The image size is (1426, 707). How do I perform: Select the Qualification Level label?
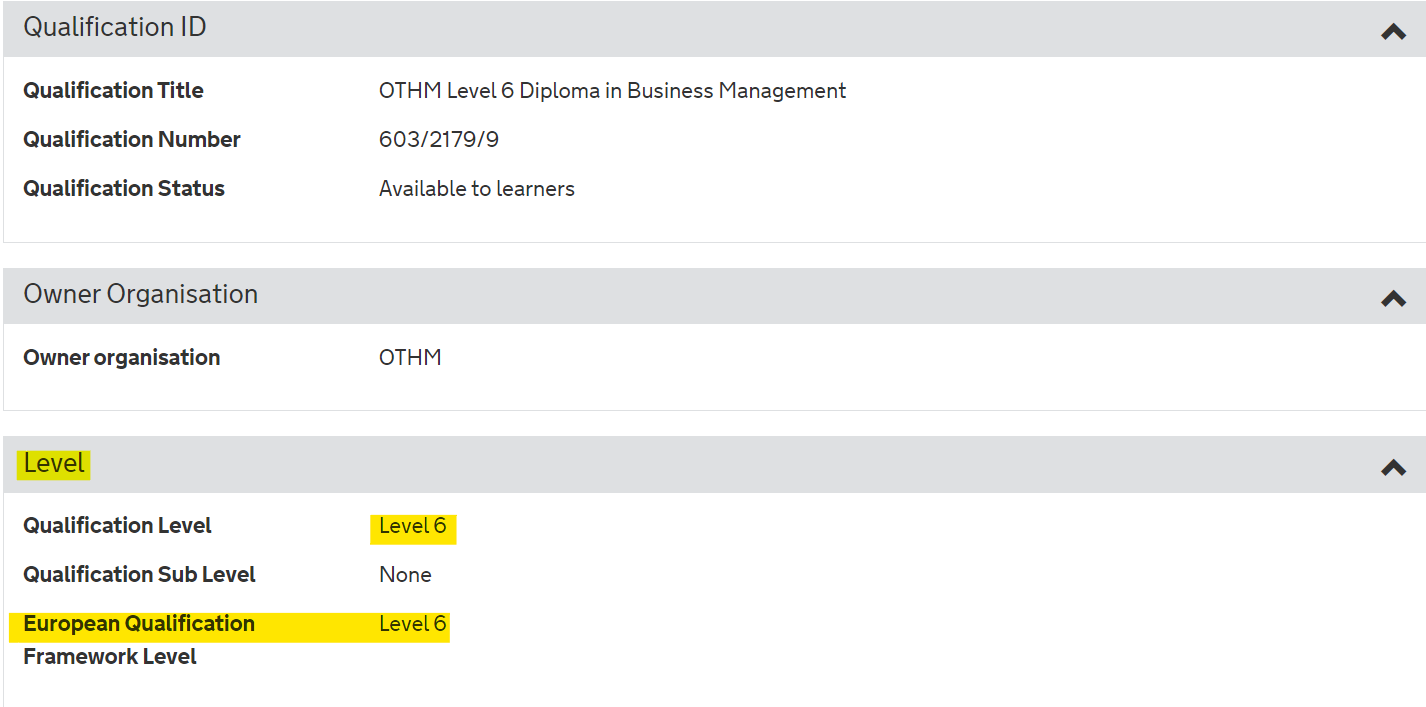click(118, 526)
